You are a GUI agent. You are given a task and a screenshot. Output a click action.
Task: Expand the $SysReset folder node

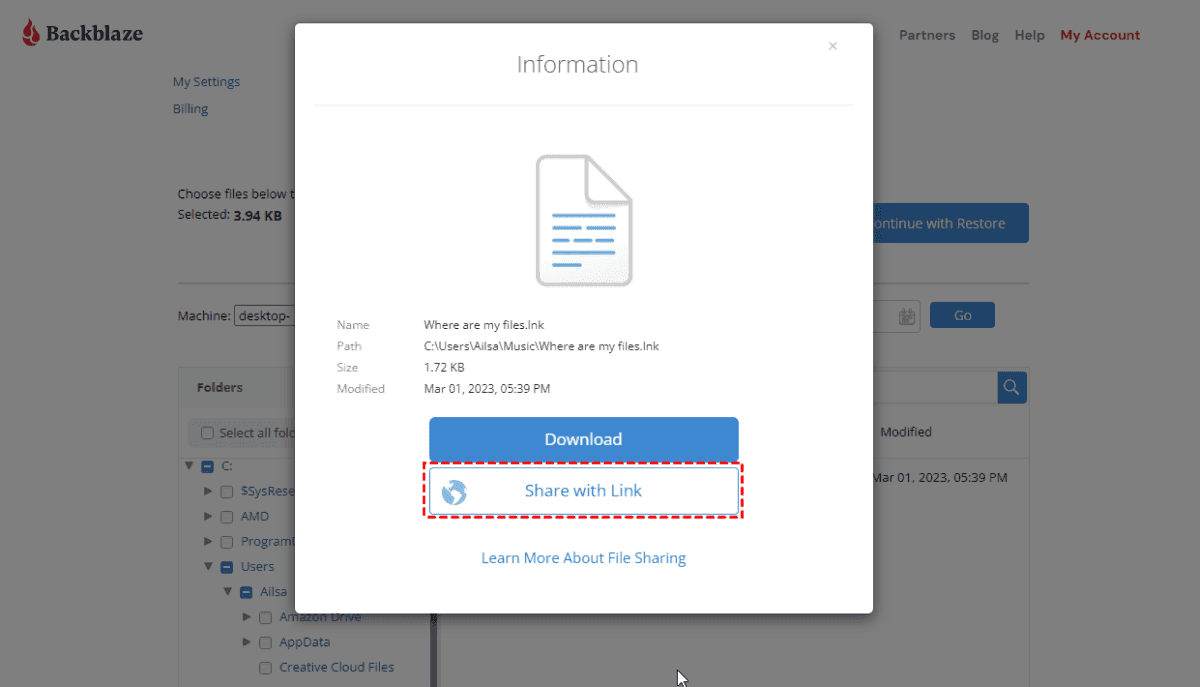(x=208, y=491)
